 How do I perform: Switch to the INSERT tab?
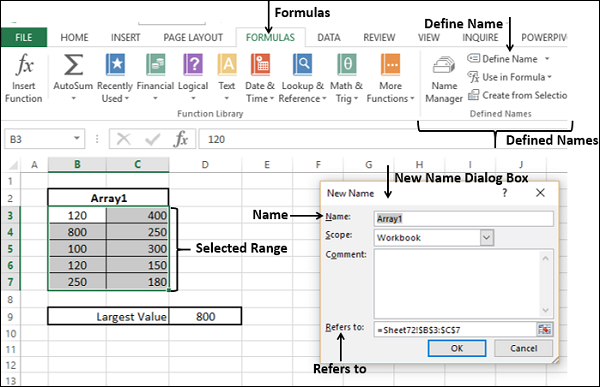click(126, 38)
